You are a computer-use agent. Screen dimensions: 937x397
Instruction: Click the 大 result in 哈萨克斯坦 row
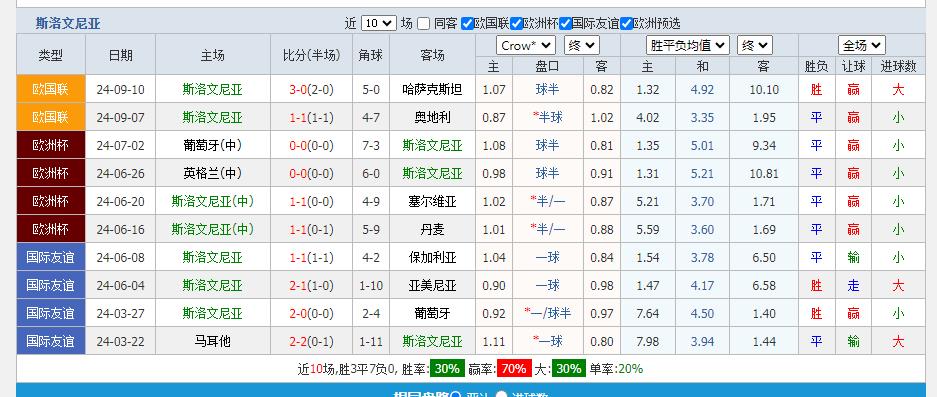point(898,90)
